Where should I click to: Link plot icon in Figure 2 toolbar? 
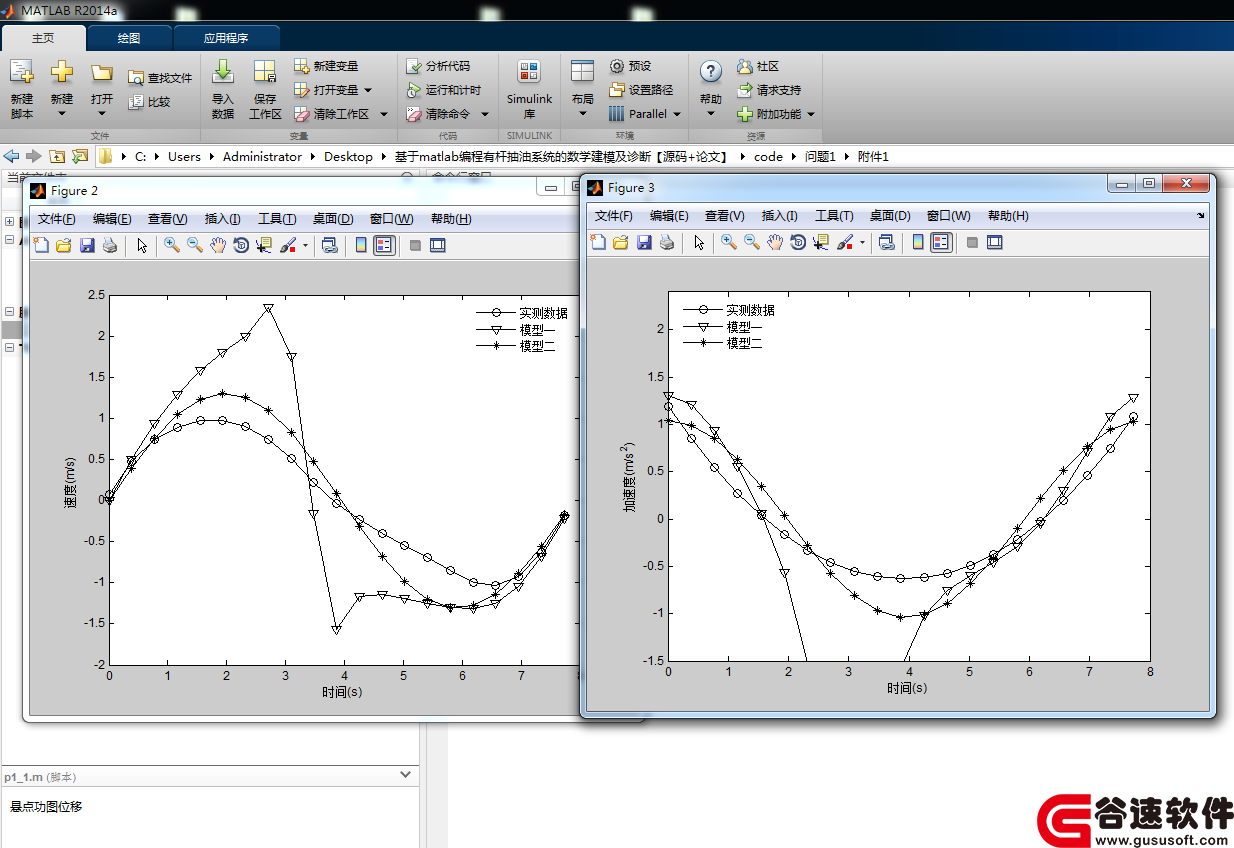pyautogui.click(x=329, y=245)
